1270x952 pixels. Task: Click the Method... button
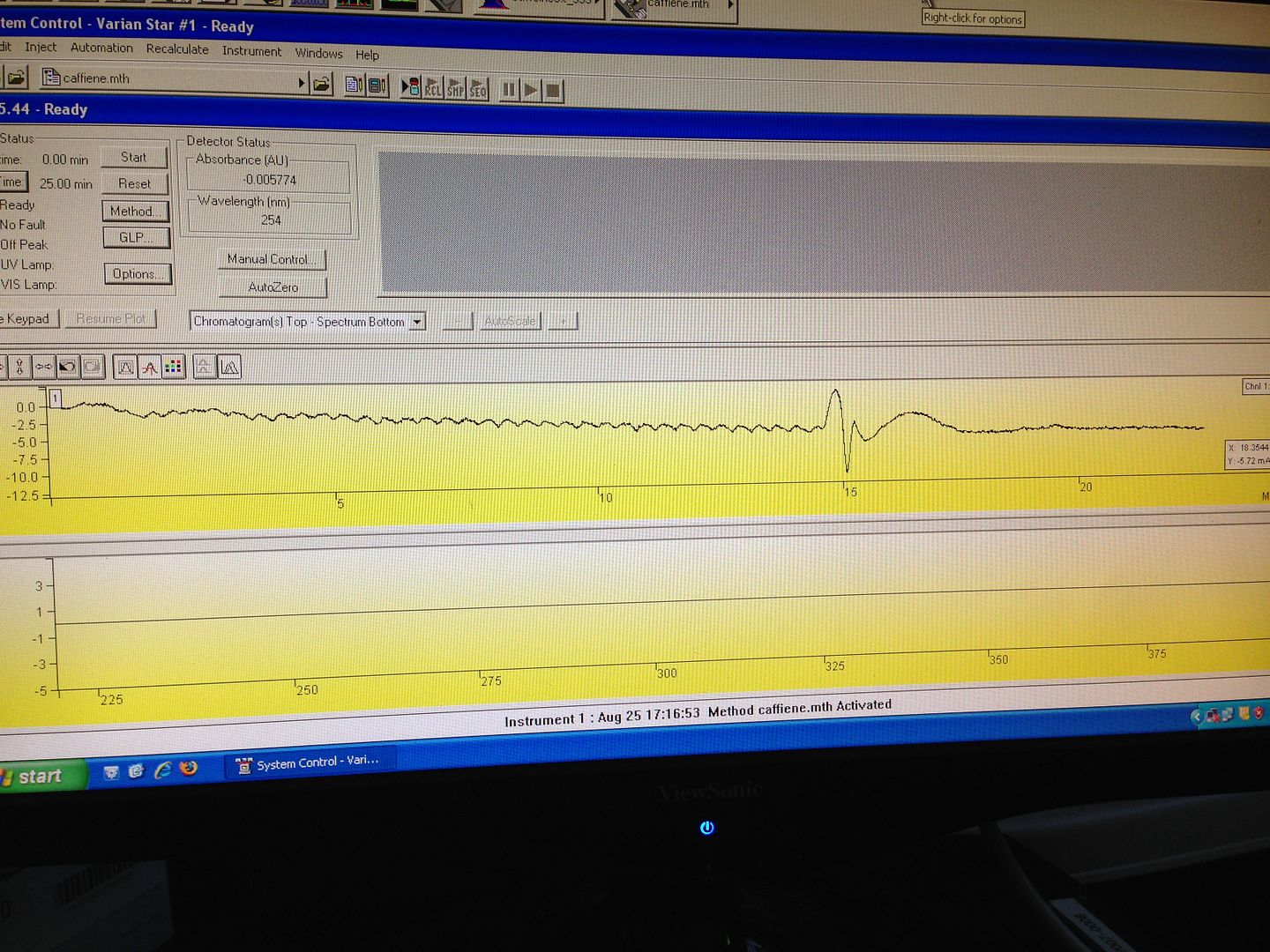pyautogui.click(x=135, y=212)
